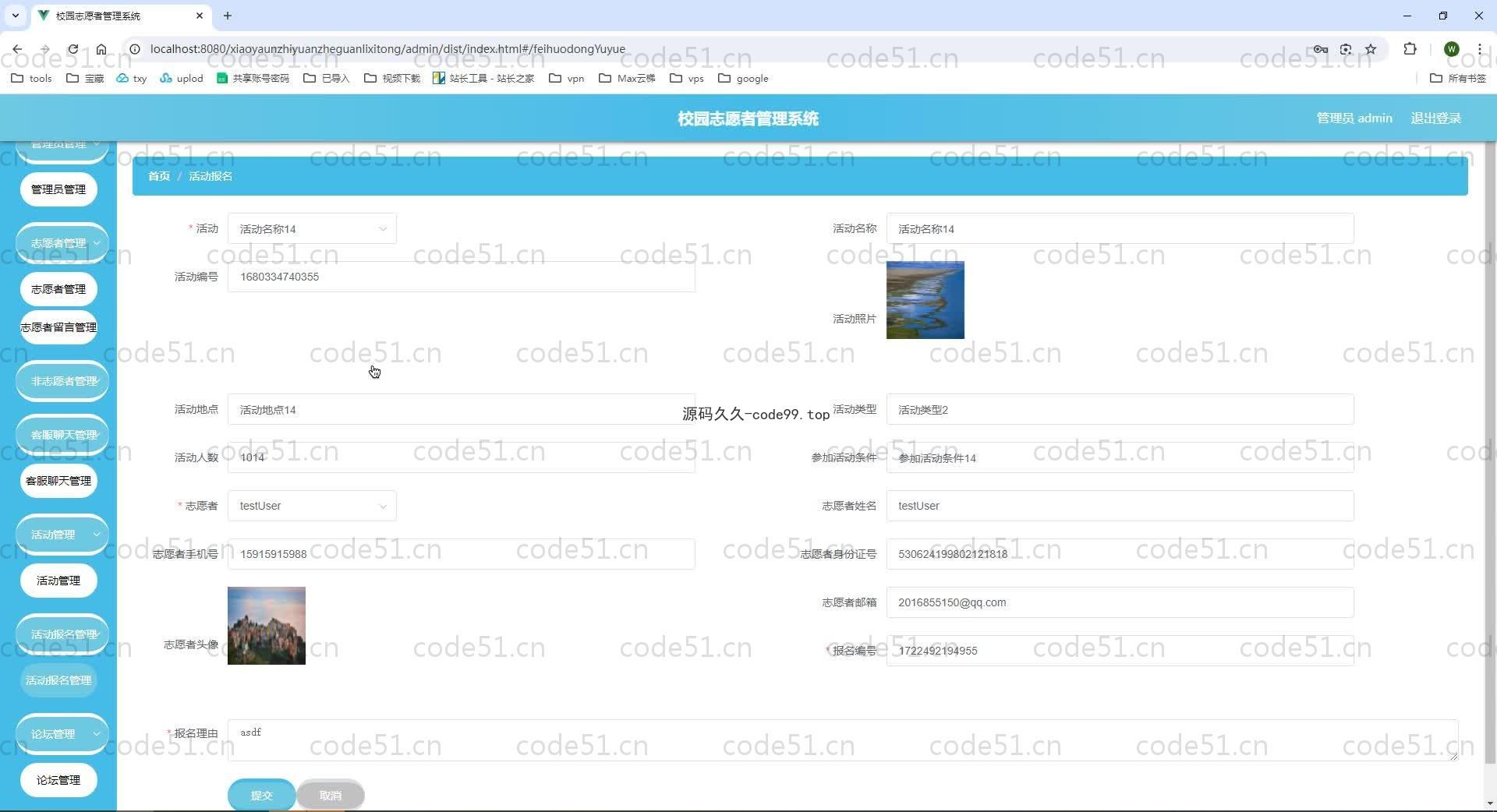Go back to previous page

coord(17,49)
